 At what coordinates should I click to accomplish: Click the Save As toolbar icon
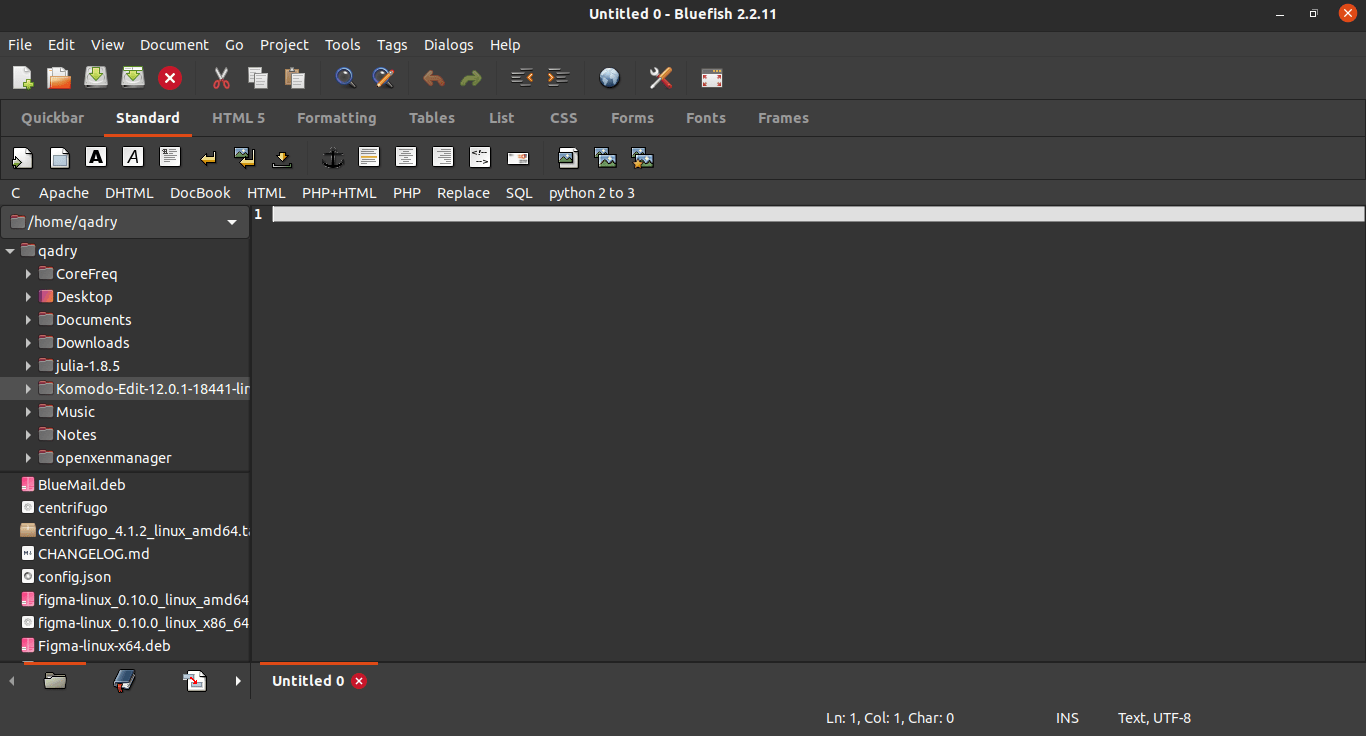[133, 78]
